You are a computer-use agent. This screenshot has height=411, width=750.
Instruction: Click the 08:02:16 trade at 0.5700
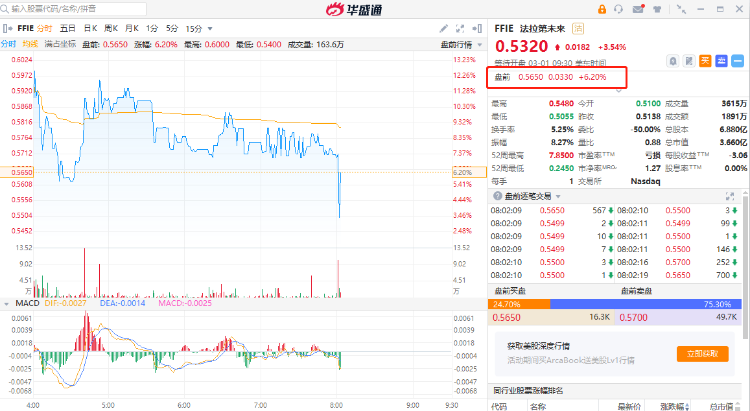[677, 262]
